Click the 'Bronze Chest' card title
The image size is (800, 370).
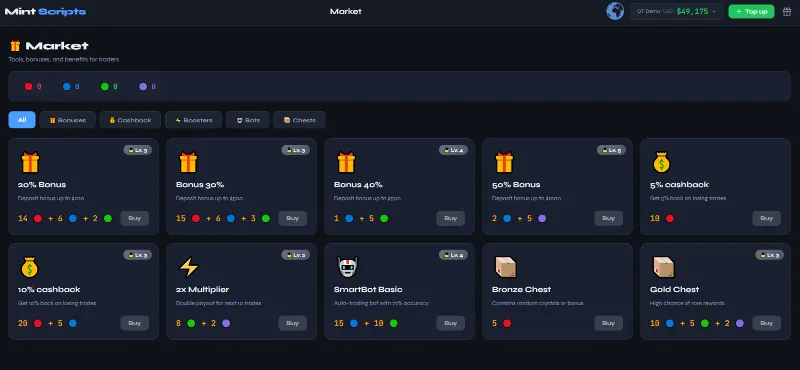[x=521, y=289]
